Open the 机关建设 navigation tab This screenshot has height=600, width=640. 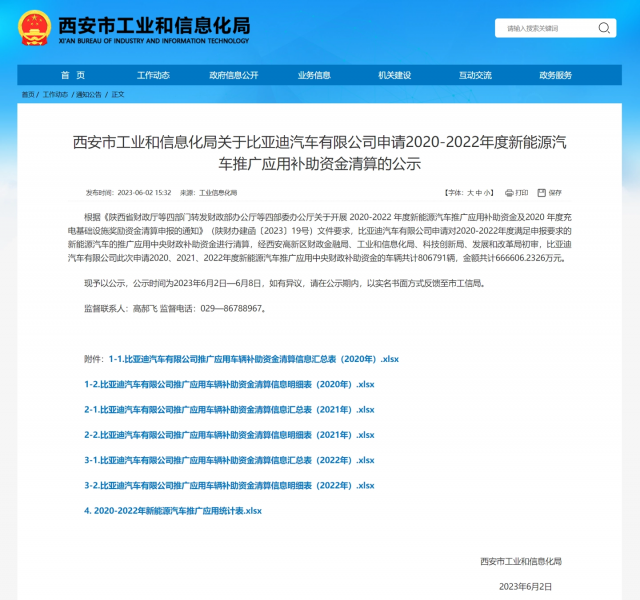tap(395, 75)
